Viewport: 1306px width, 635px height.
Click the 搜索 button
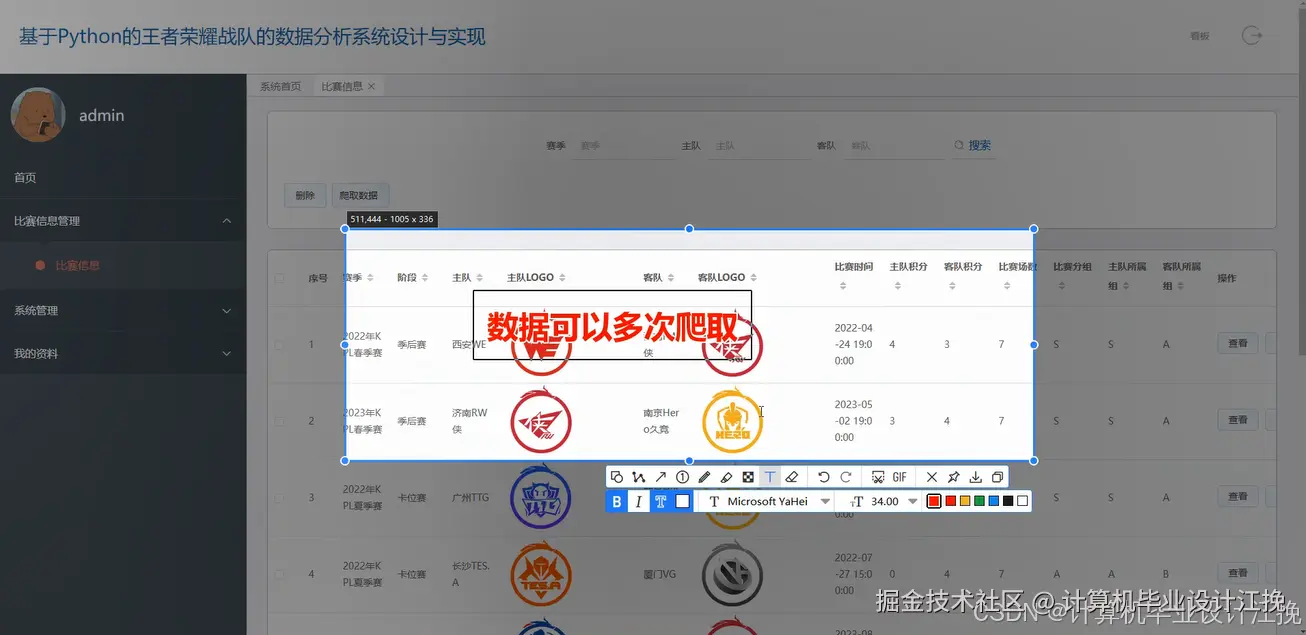pos(973,145)
